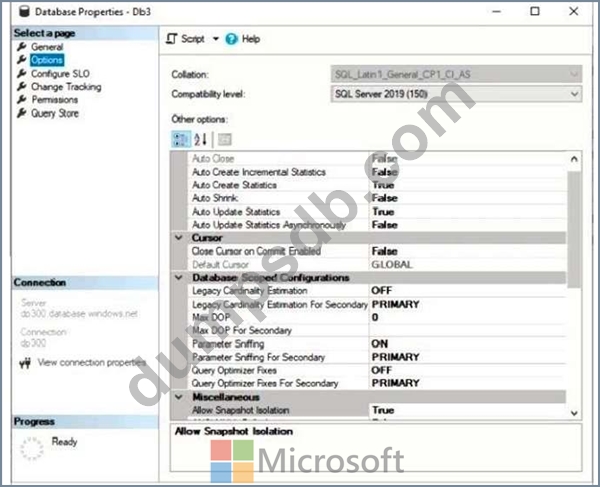Open the Change Tracking page
This screenshot has height=487, width=600.
[67, 87]
